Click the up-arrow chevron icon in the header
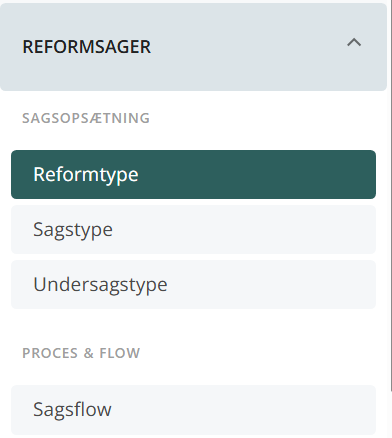This screenshot has width=392, height=438. pyautogui.click(x=354, y=43)
